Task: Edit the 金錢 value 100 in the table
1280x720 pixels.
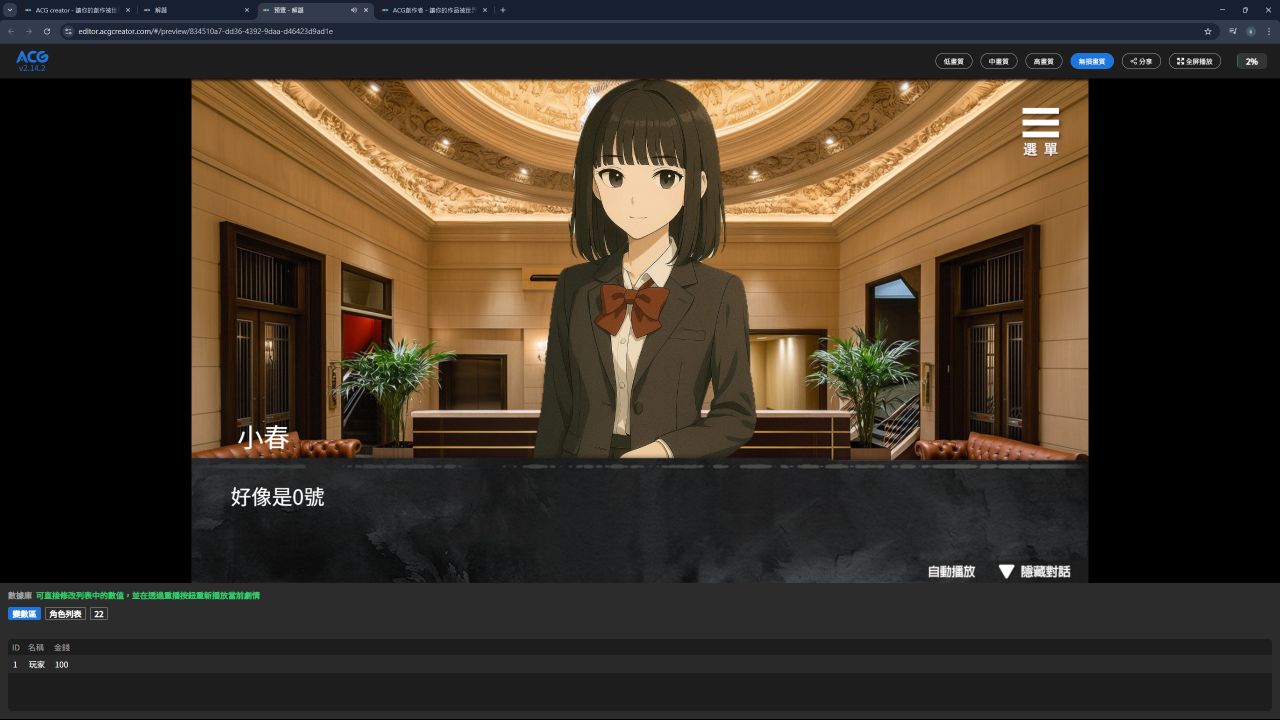Action: (62, 665)
